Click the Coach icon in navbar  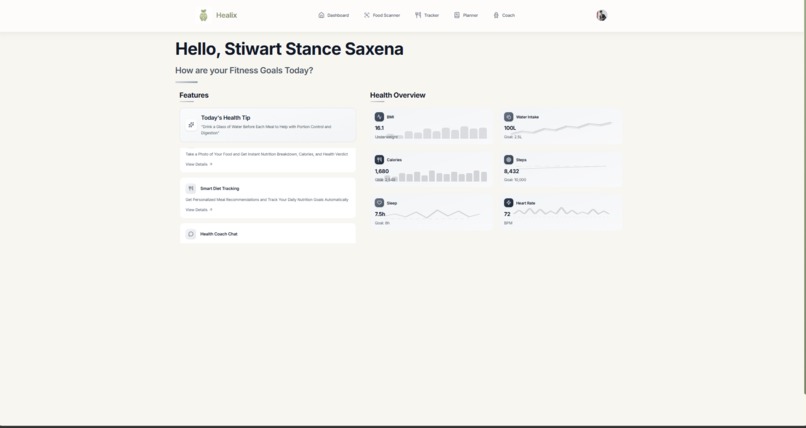pyautogui.click(x=496, y=15)
